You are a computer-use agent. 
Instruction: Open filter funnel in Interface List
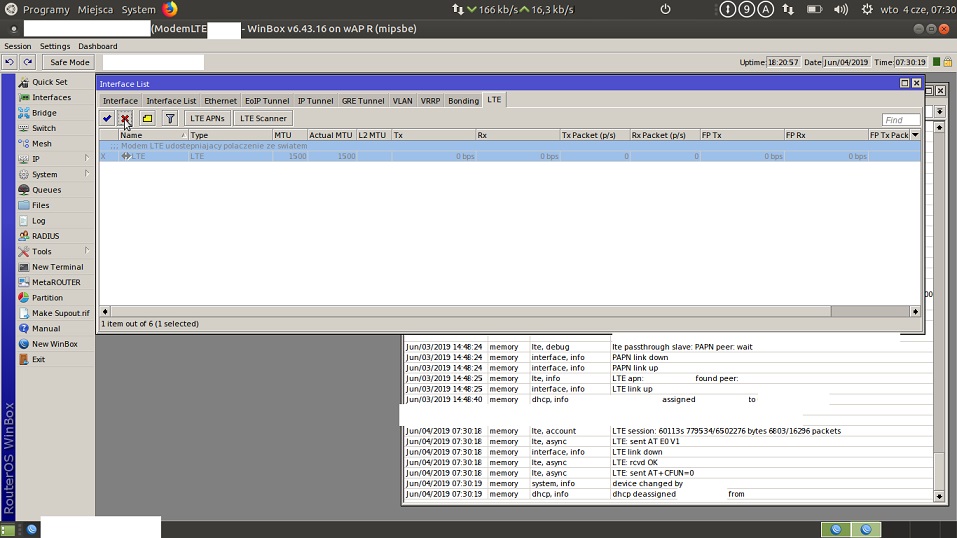pyautogui.click(x=170, y=118)
